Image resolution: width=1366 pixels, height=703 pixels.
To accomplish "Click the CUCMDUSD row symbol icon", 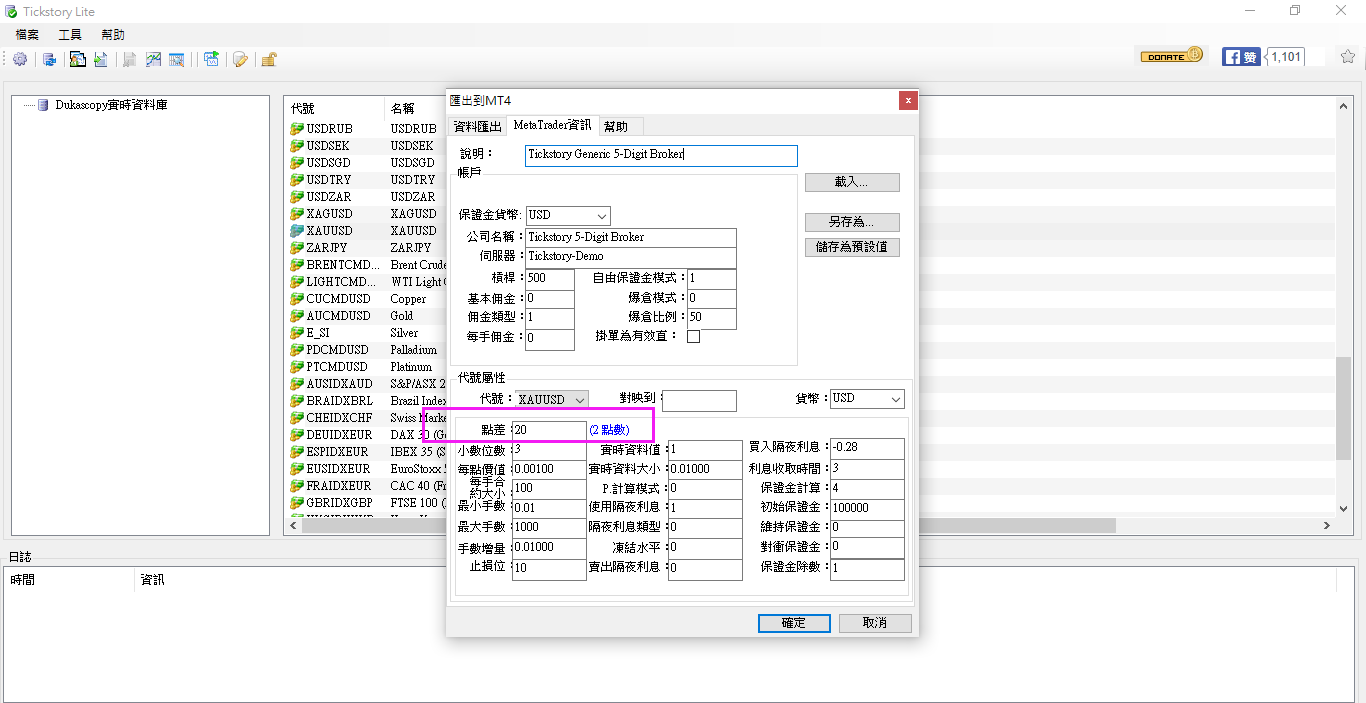I will pyautogui.click(x=297, y=299).
